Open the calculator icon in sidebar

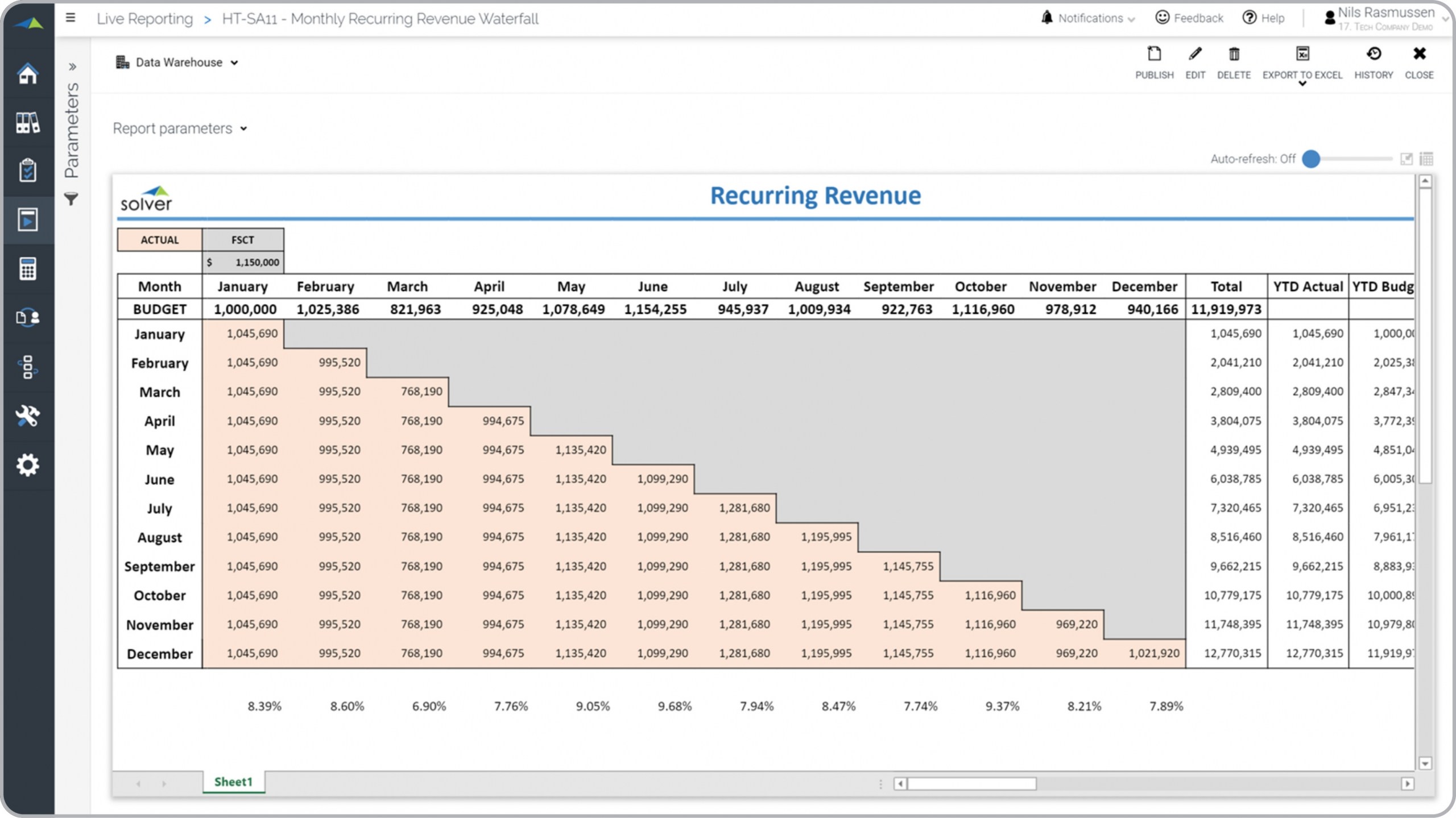coord(27,269)
